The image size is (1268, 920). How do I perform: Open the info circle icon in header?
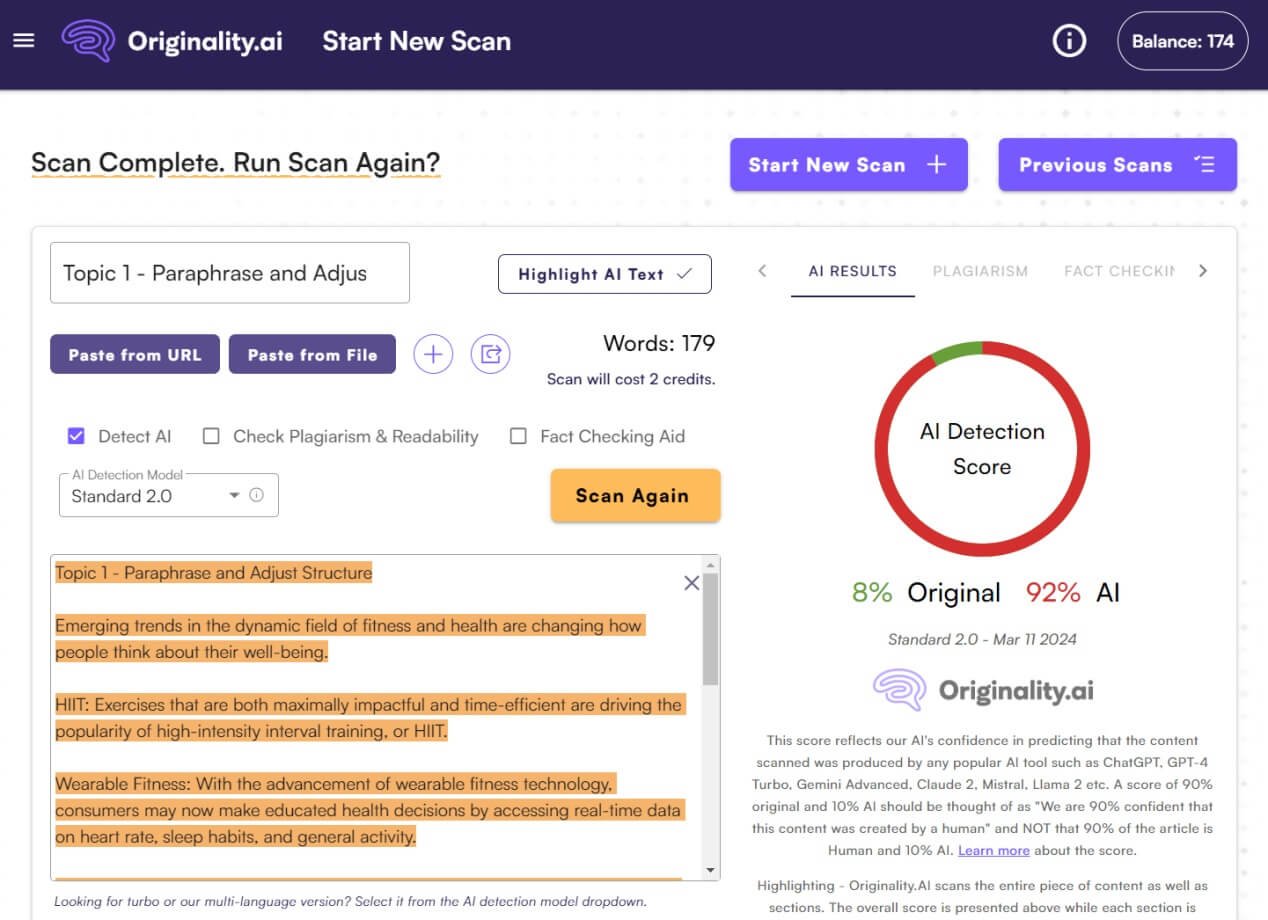tap(1069, 41)
